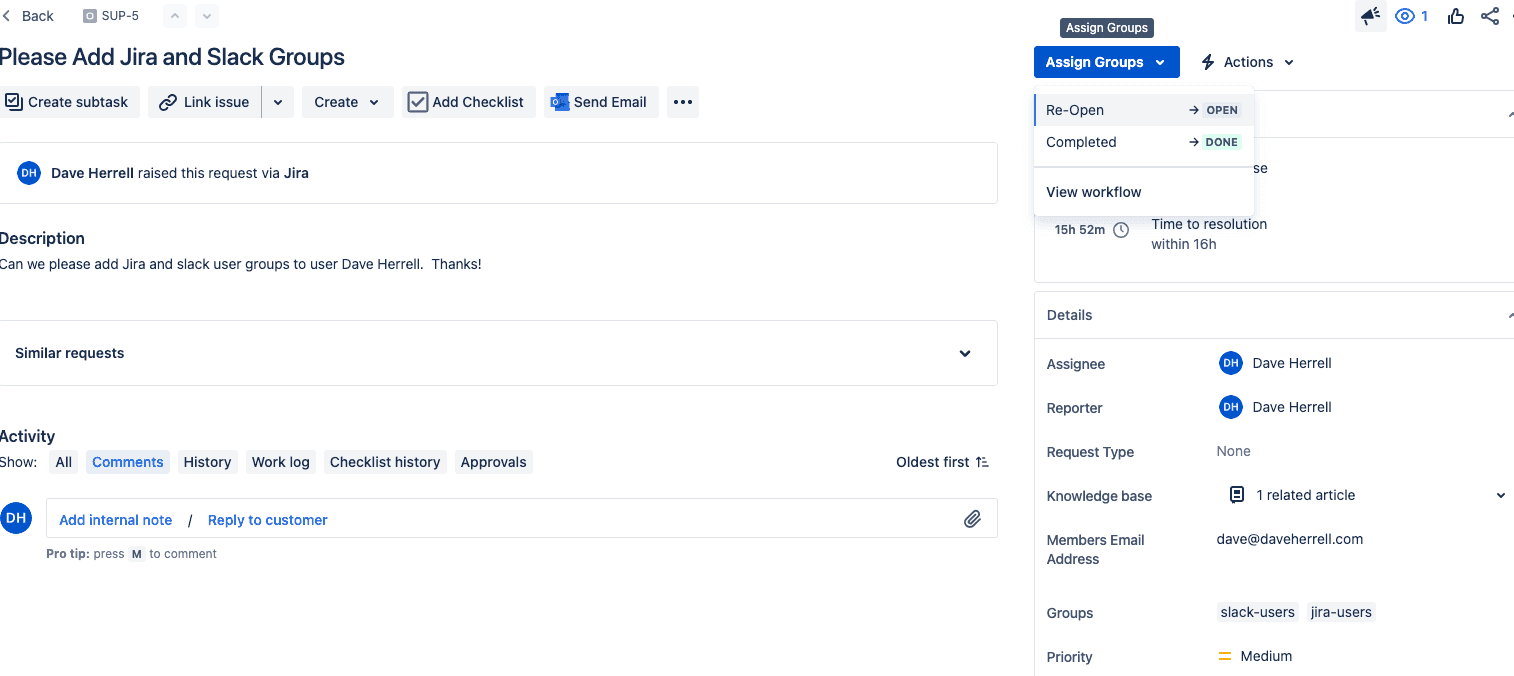The height and width of the screenshot is (676, 1514).
Task: Edit the Reporter field Dave Herrell
Action: click(x=1276, y=407)
